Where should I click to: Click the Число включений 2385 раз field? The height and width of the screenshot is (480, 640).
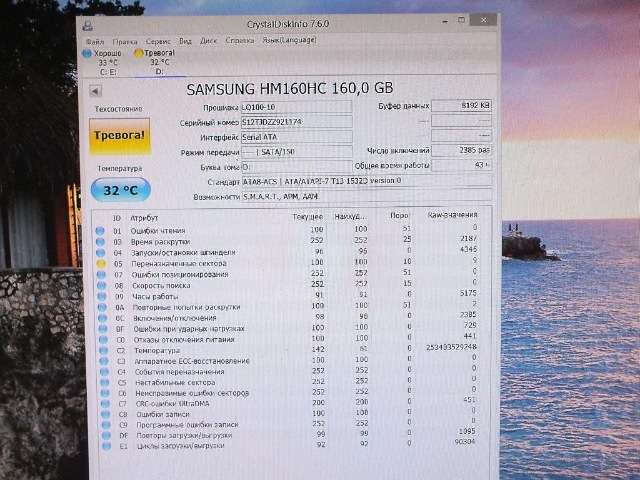pos(461,150)
